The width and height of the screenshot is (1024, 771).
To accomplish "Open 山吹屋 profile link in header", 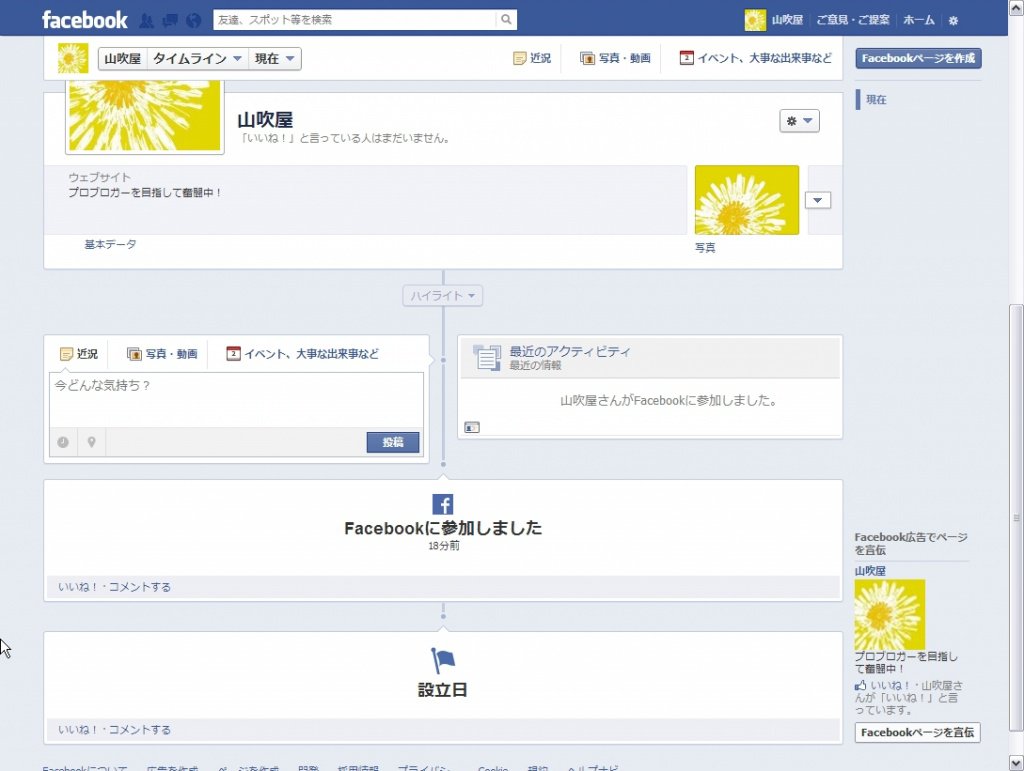I will tap(787, 20).
